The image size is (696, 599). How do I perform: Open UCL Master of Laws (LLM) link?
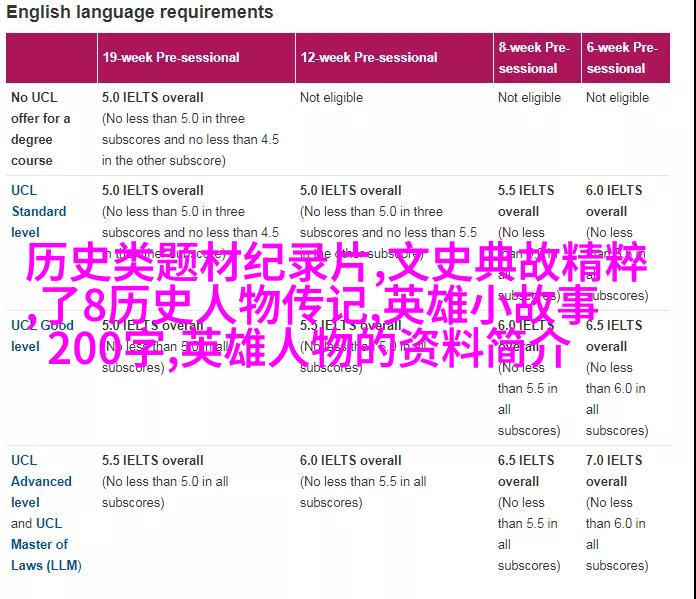coord(47,544)
